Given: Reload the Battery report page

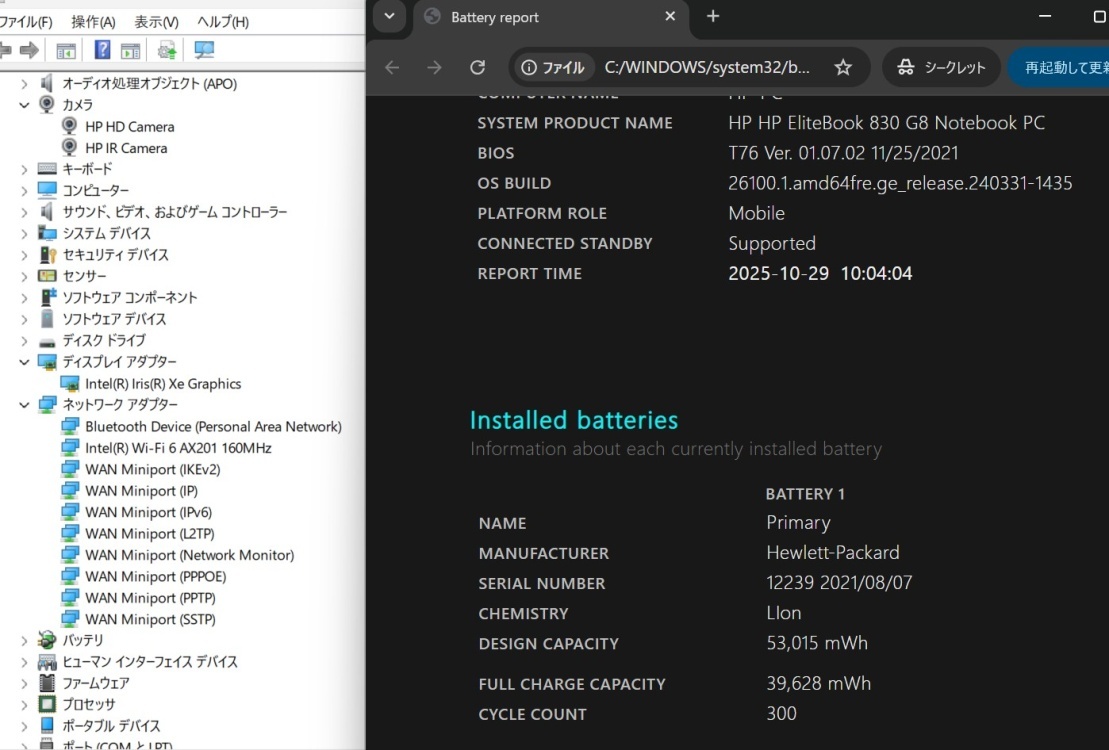Looking at the screenshot, I should [478, 67].
